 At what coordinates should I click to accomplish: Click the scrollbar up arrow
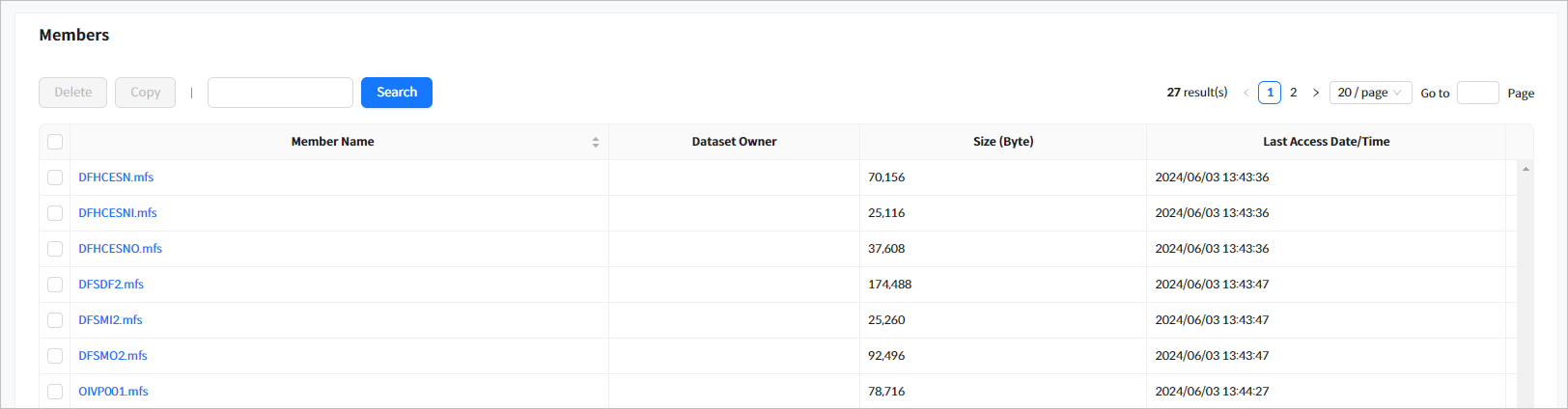(x=1526, y=170)
